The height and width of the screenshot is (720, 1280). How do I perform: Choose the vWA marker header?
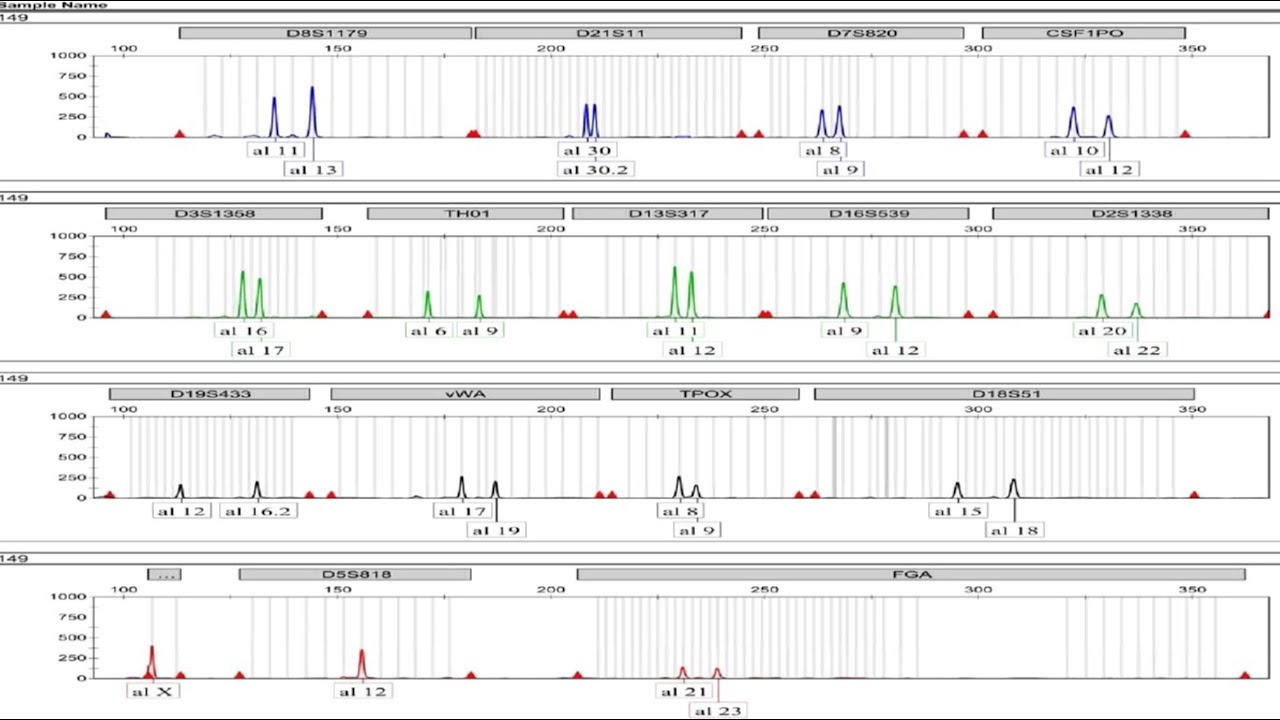(x=465, y=393)
